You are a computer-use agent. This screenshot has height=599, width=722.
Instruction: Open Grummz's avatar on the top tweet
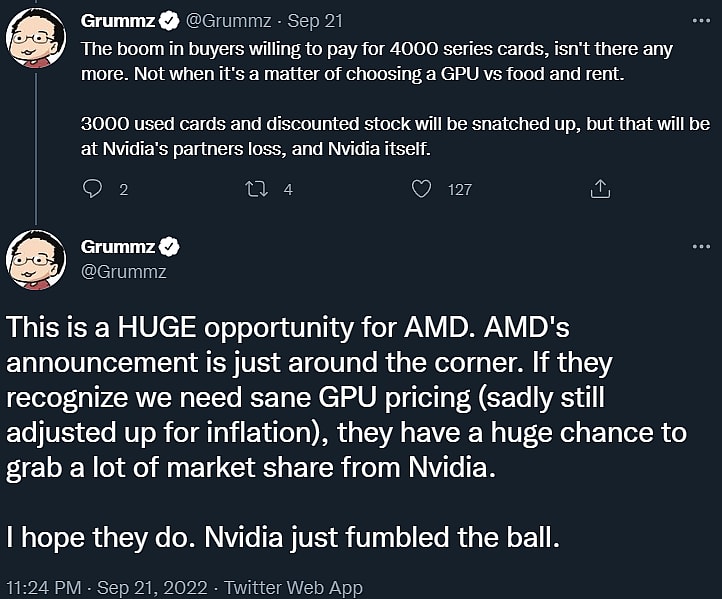coord(37,41)
